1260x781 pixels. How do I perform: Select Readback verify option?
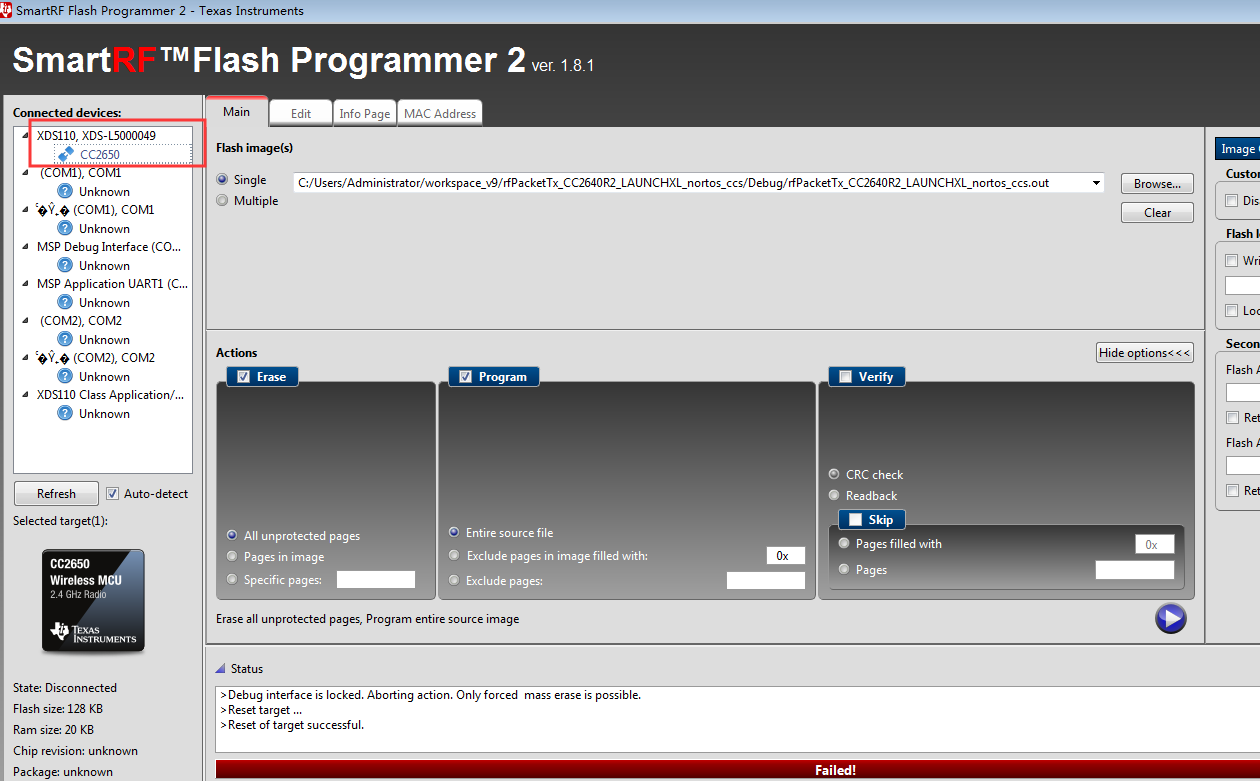pyautogui.click(x=834, y=495)
